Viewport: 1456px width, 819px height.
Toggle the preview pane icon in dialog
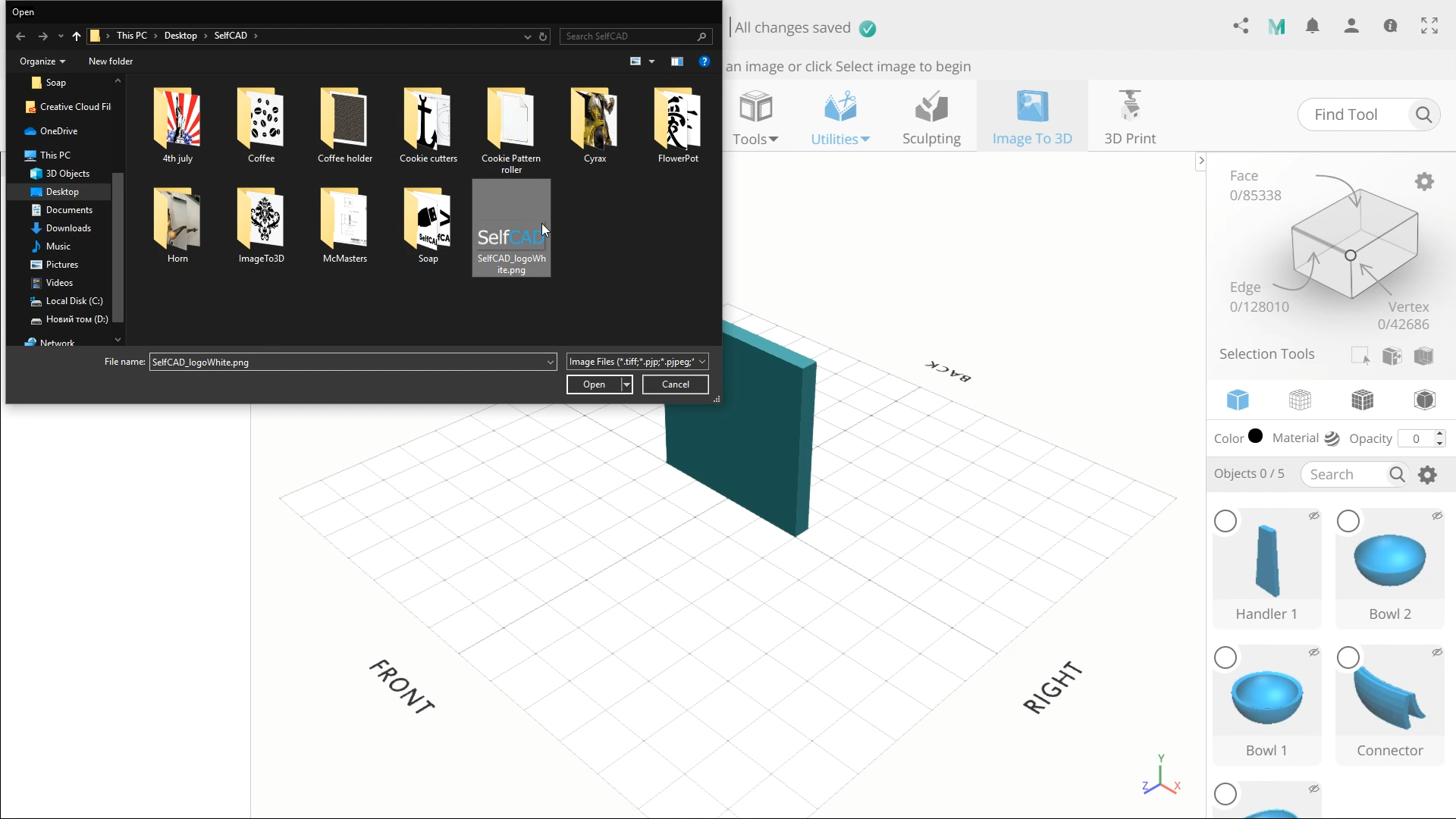tap(677, 61)
